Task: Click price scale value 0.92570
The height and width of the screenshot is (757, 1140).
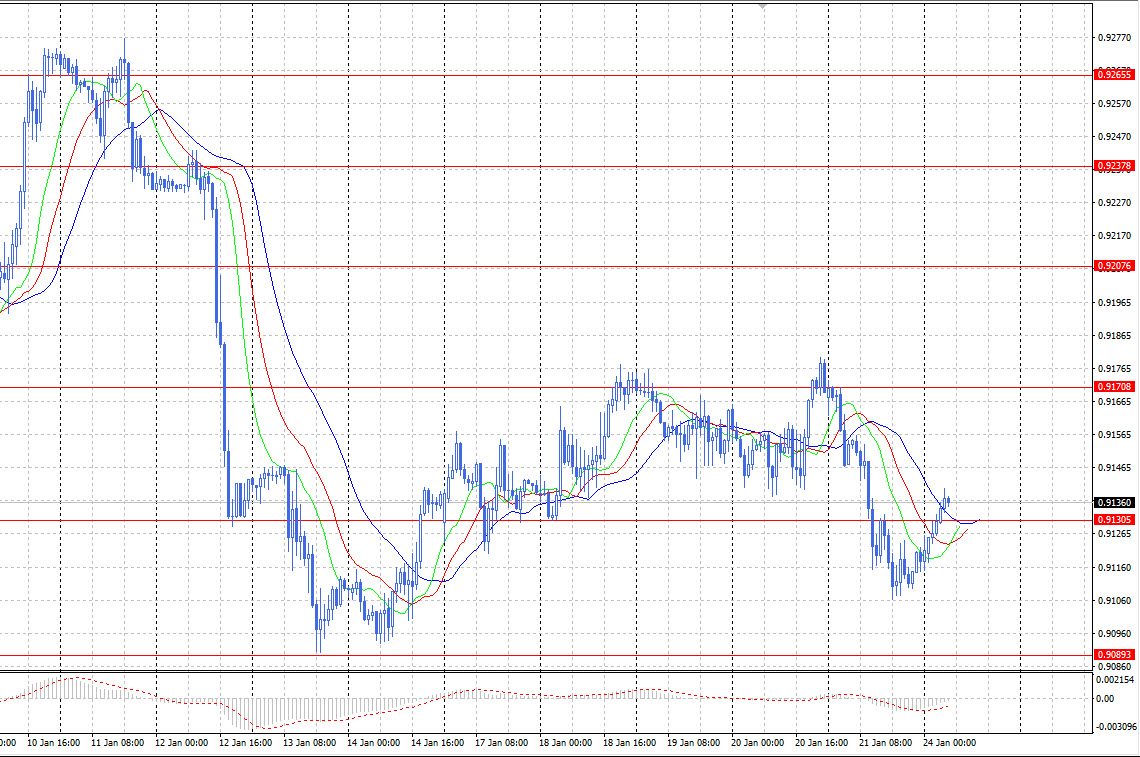Action: coord(1115,104)
